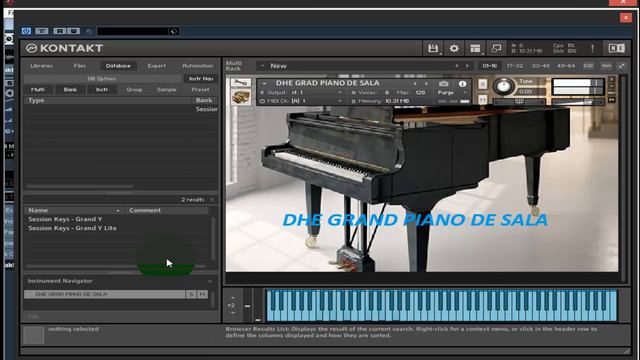Image resolution: width=640 pixels, height=360 pixels.
Task: Filter database by Bank
Action: tap(70, 89)
